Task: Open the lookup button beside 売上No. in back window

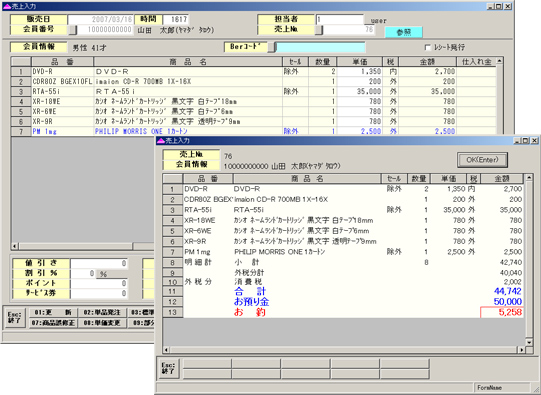Action: [x=319, y=30]
